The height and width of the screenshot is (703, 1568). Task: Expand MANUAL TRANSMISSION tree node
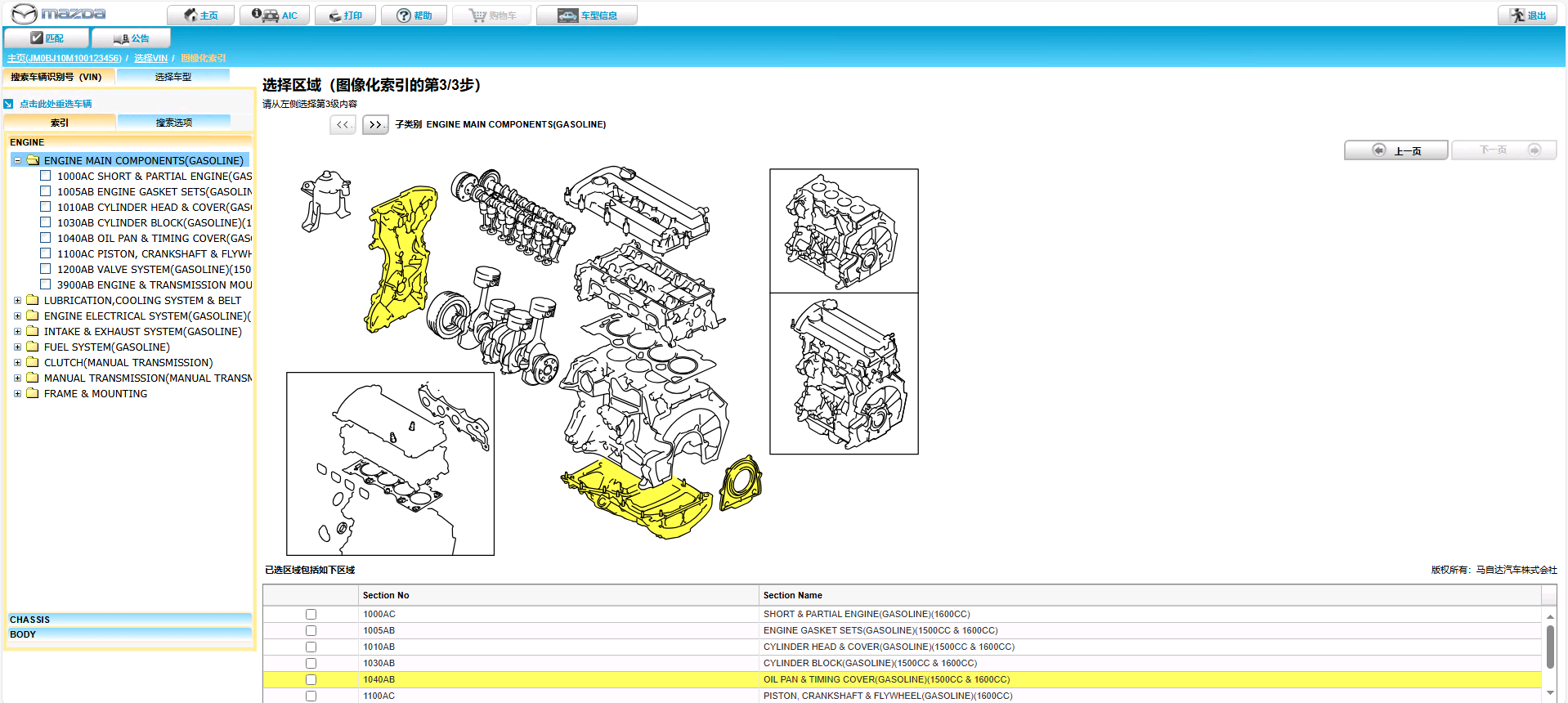point(17,378)
